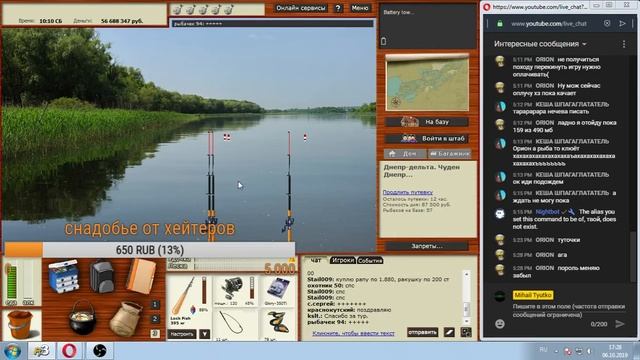Open the orange notebook journal
640x360 pixels.
click(x=140, y=276)
